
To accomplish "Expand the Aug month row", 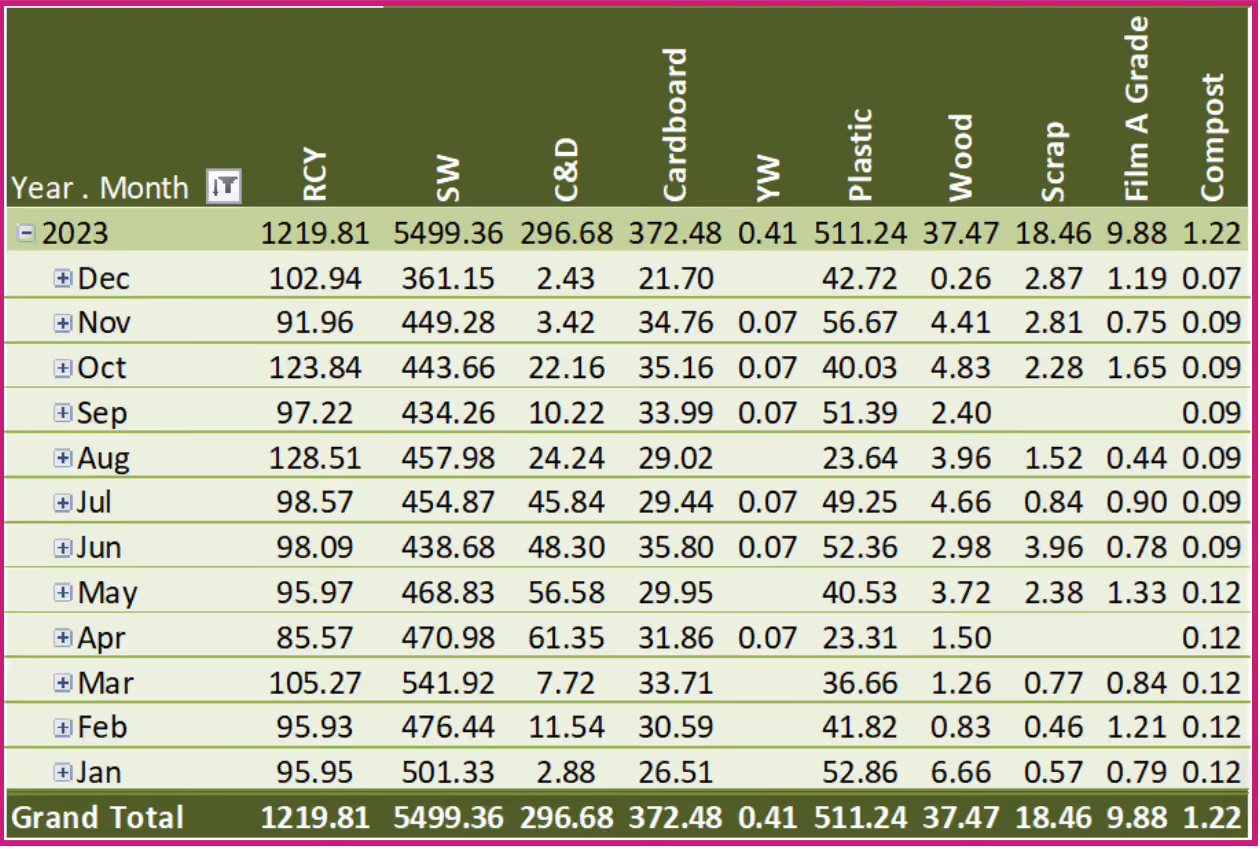I will (x=63, y=458).
